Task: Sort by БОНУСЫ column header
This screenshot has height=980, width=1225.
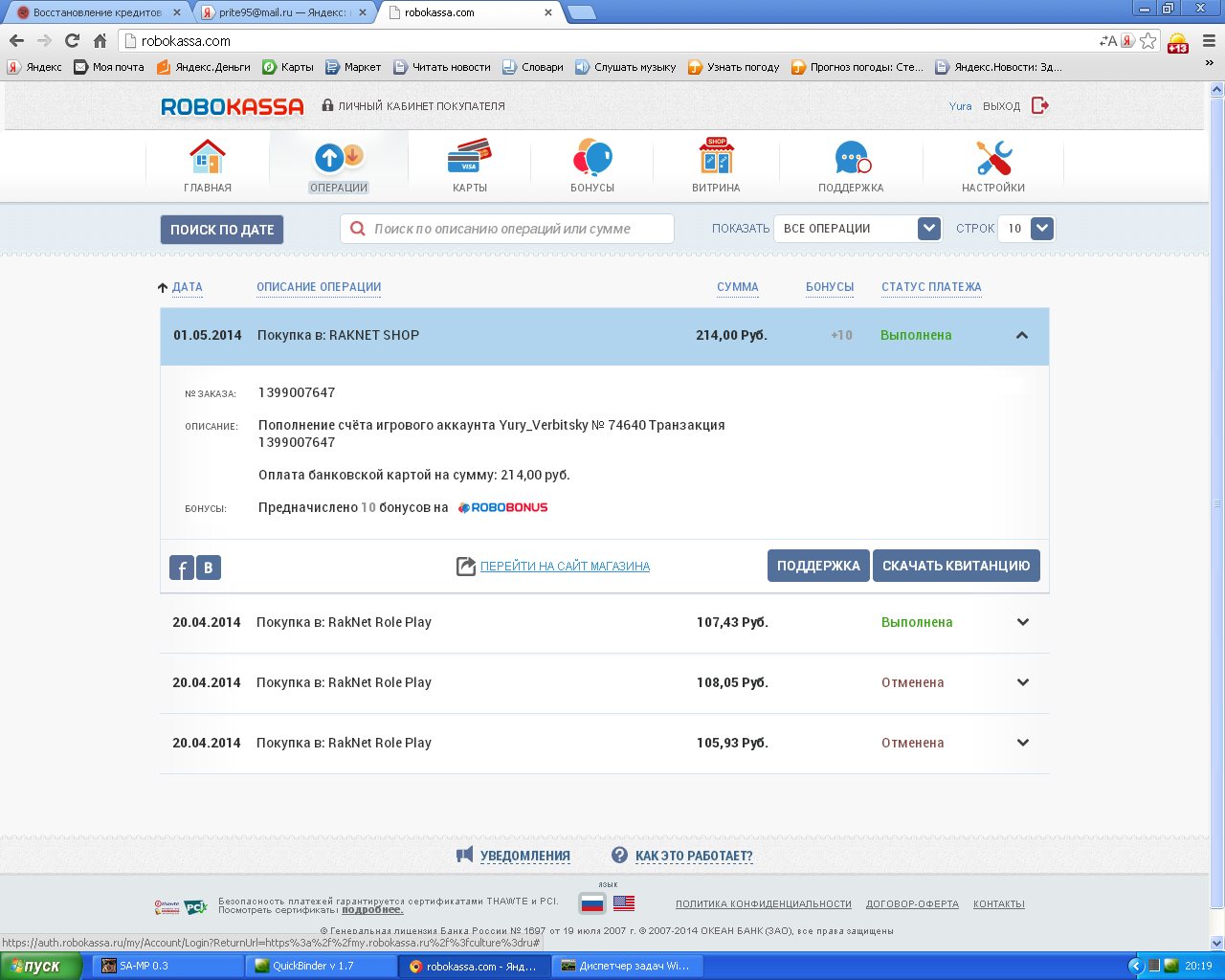Action: [830, 287]
